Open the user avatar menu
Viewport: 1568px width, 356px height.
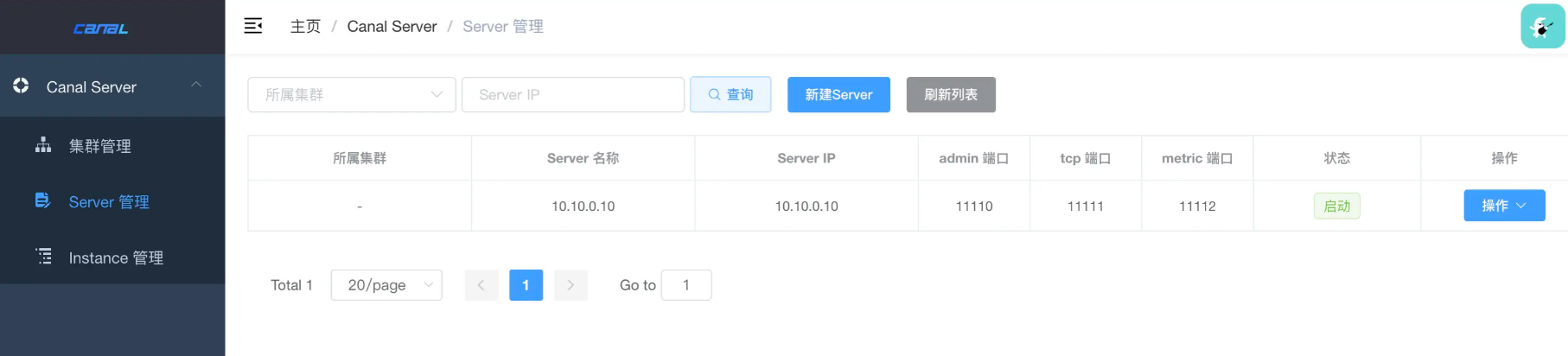1543,26
